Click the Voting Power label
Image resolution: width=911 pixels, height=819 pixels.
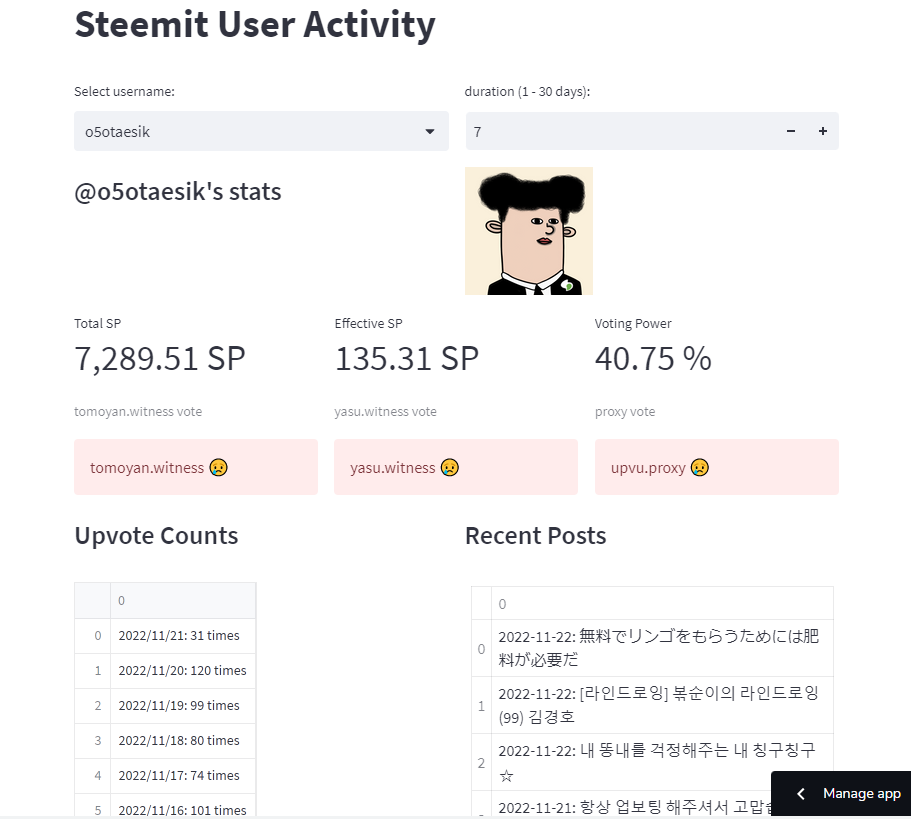coord(633,324)
